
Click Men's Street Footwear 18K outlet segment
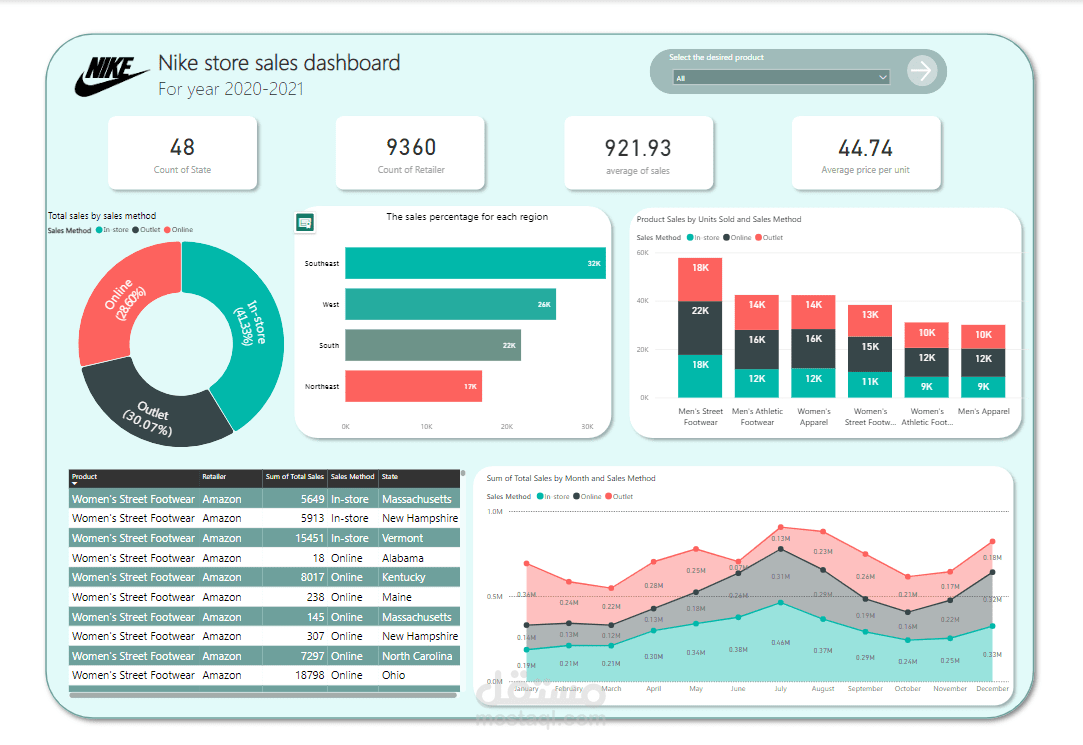(700, 280)
